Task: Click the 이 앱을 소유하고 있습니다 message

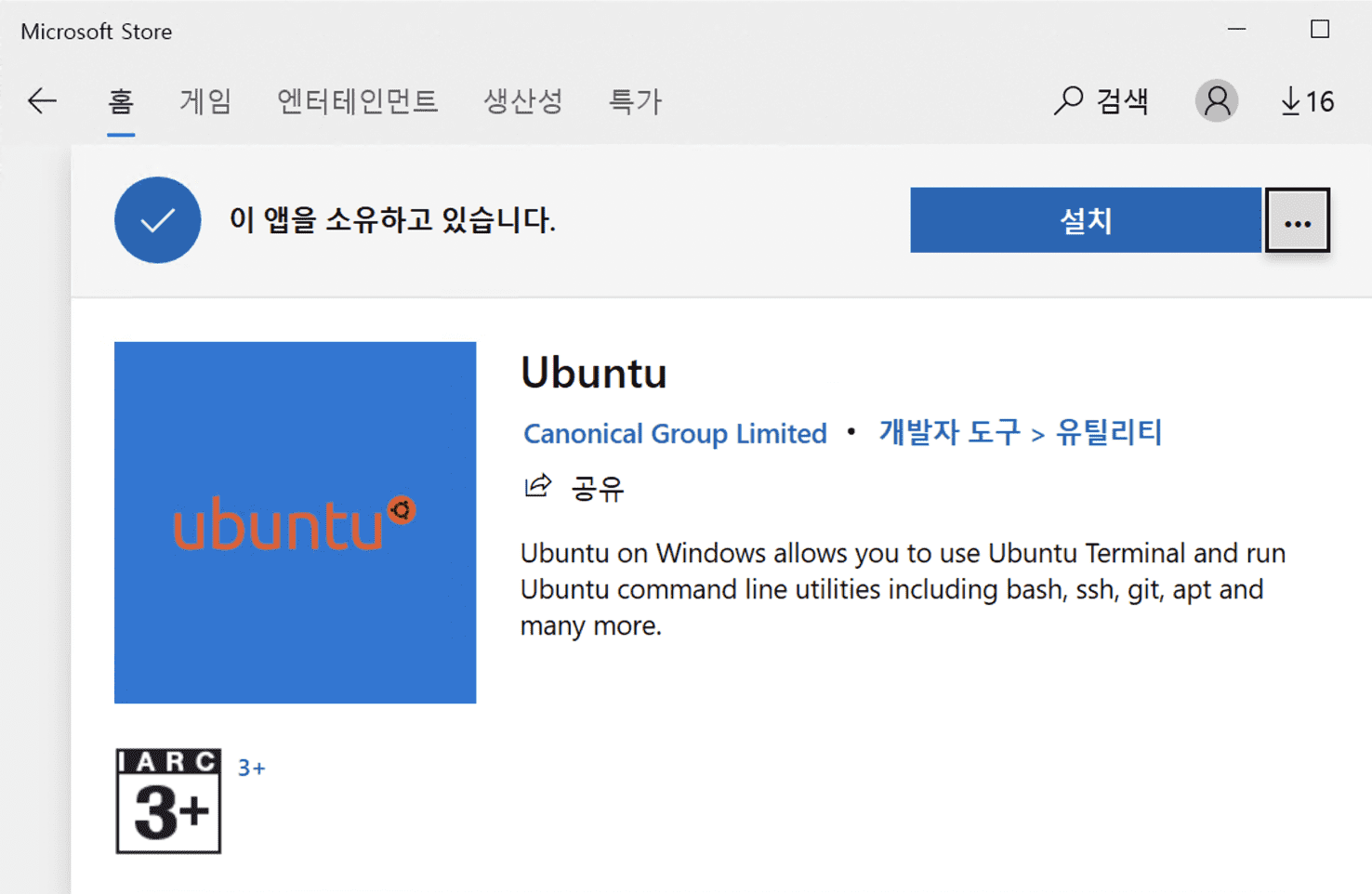Action: coord(392,220)
